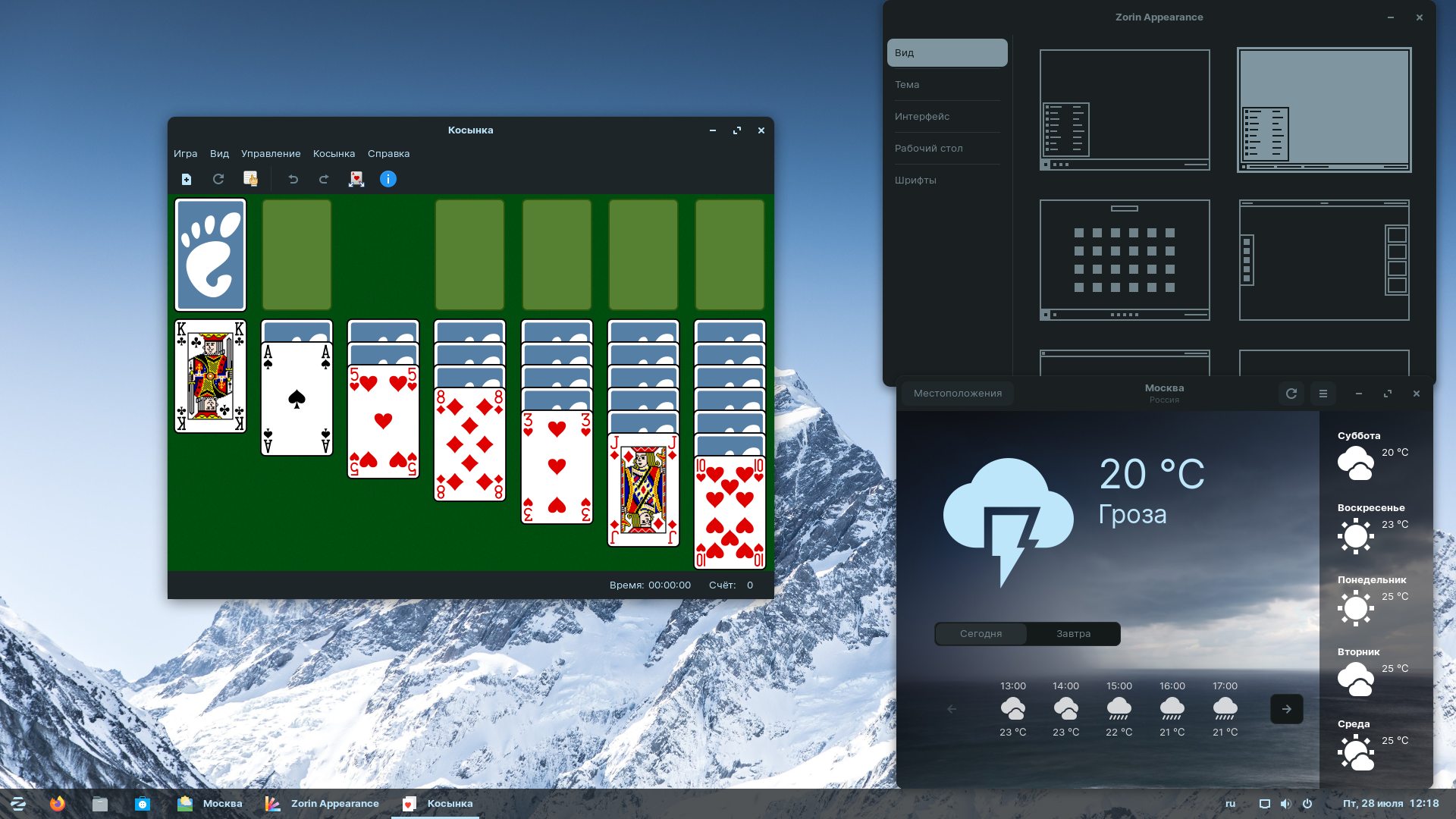
Task: Refresh the Москва weather forecast
Action: (x=1291, y=394)
